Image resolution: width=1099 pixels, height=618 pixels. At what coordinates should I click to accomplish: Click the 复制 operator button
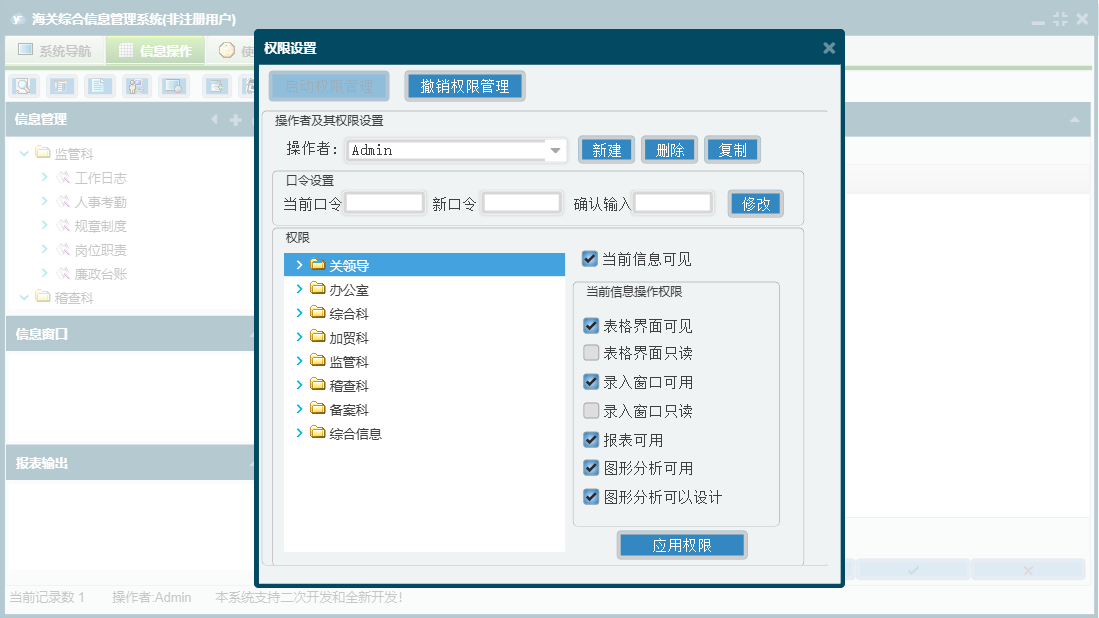coord(732,150)
